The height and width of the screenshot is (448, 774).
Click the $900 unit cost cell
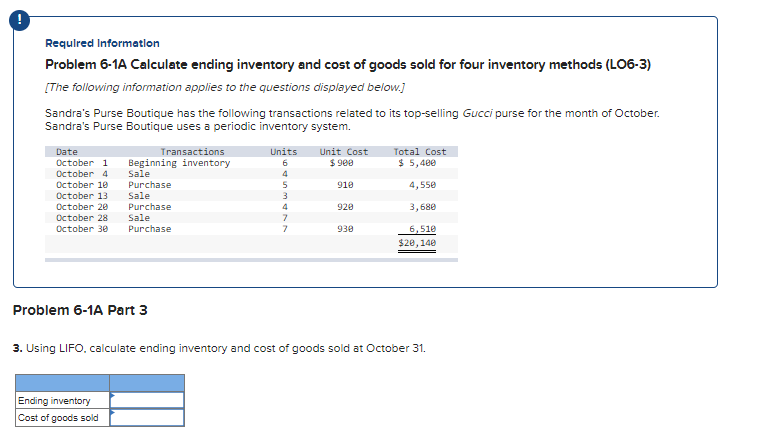pos(342,163)
